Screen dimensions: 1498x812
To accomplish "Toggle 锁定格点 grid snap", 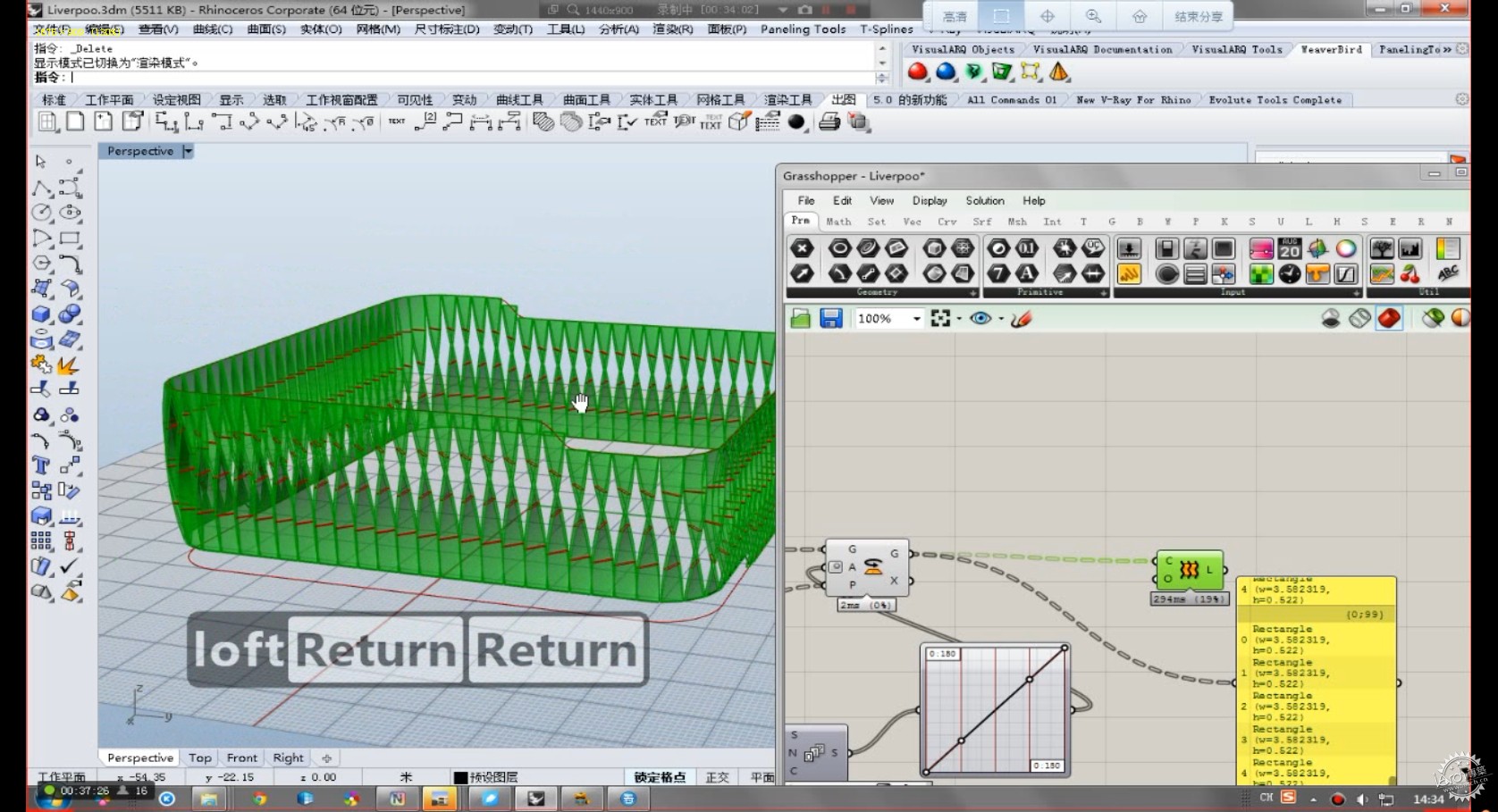I will tap(660, 777).
